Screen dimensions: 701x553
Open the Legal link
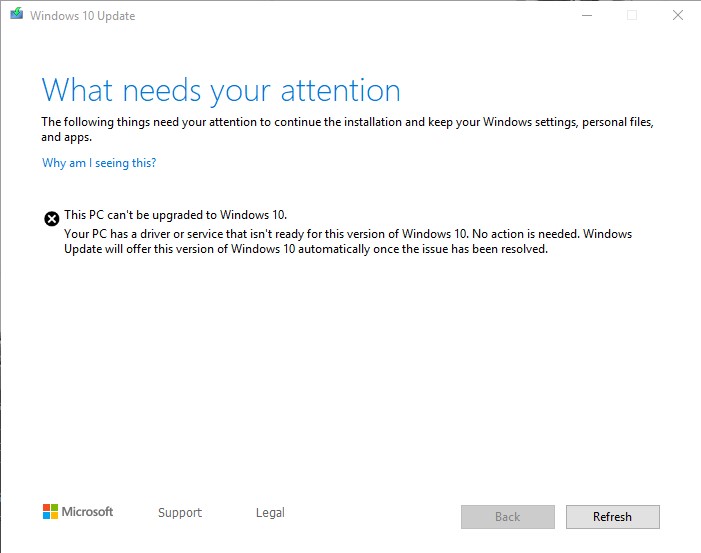point(270,513)
